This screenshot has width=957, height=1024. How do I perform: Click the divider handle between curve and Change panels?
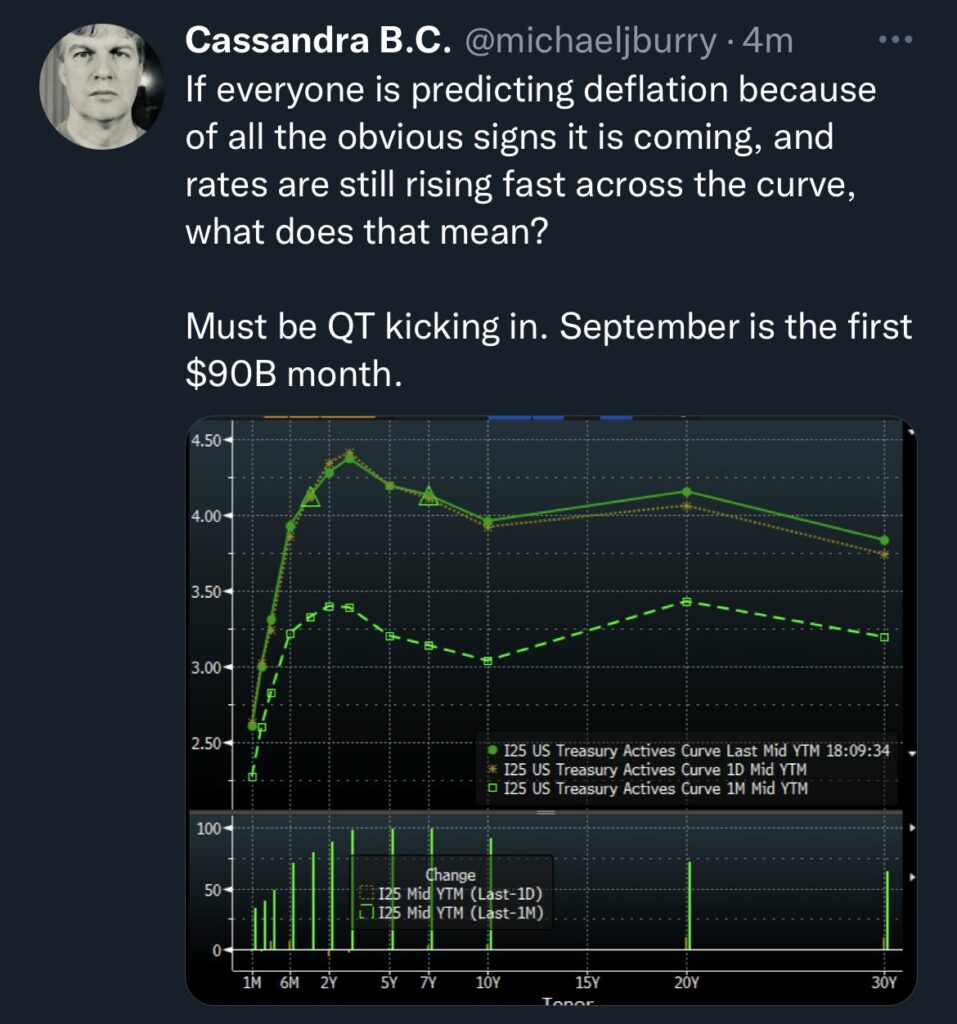click(x=546, y=813)
